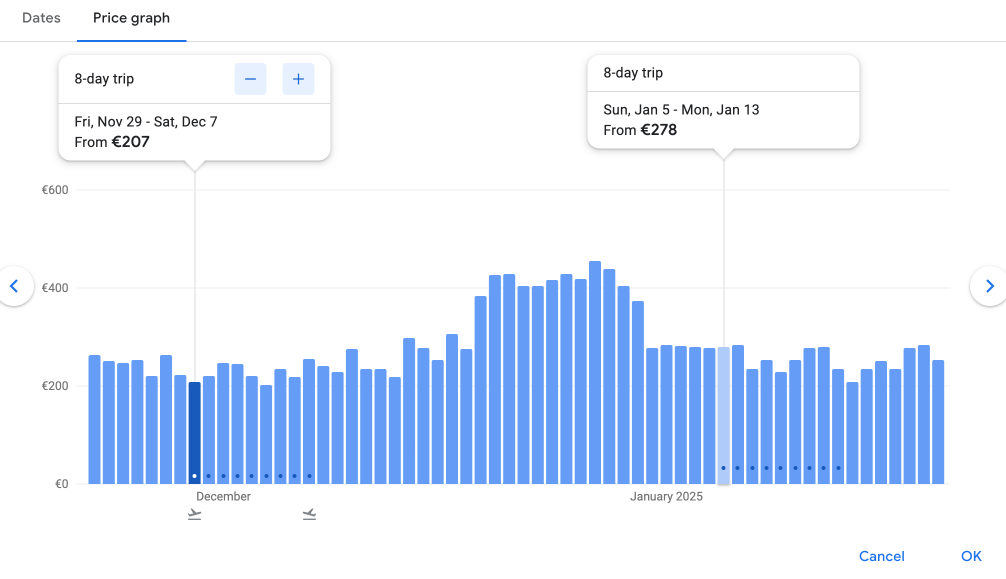Viewport: 1006px width, 579px height.
Task: Click the takeoff airplane icon below December
Action: [x=194, y=513]
